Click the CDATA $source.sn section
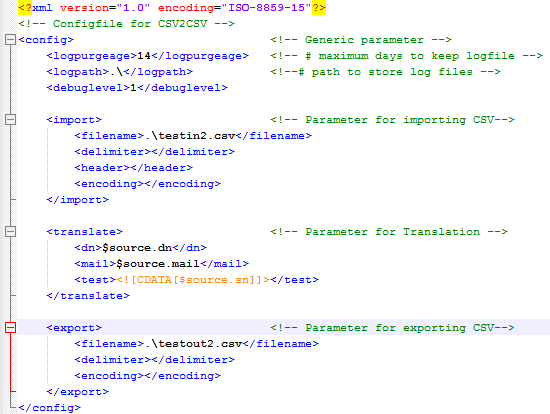Viewport: 550px width, 414px height. (x=193, y=280)
